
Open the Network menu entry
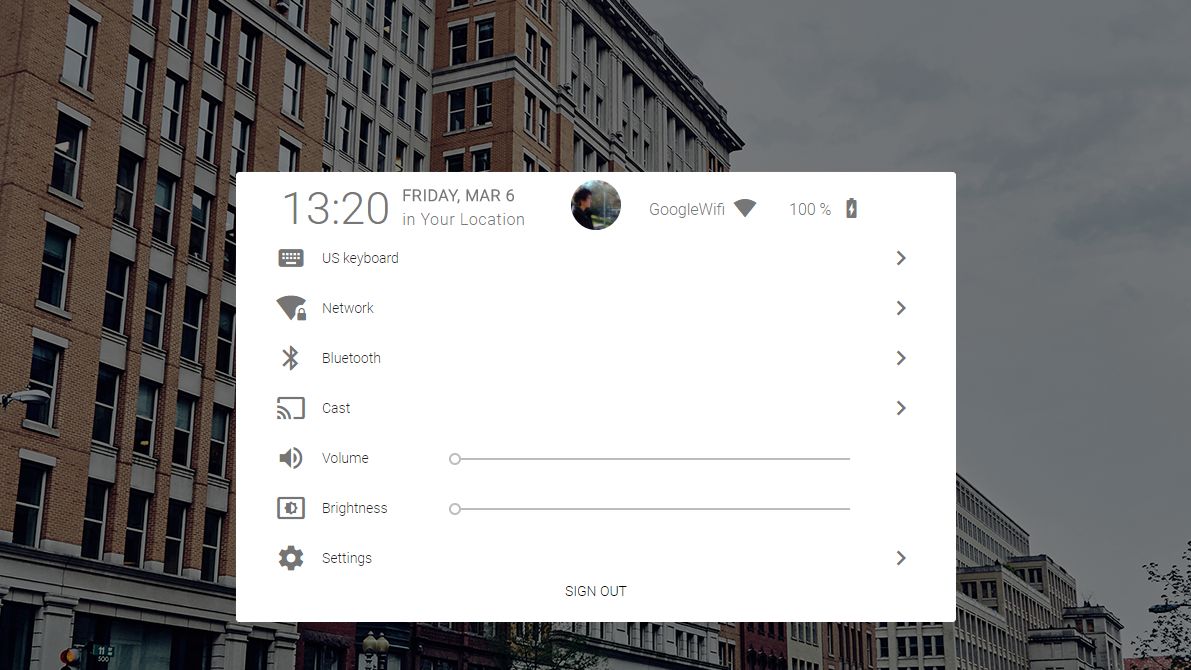tap(596, 308)
